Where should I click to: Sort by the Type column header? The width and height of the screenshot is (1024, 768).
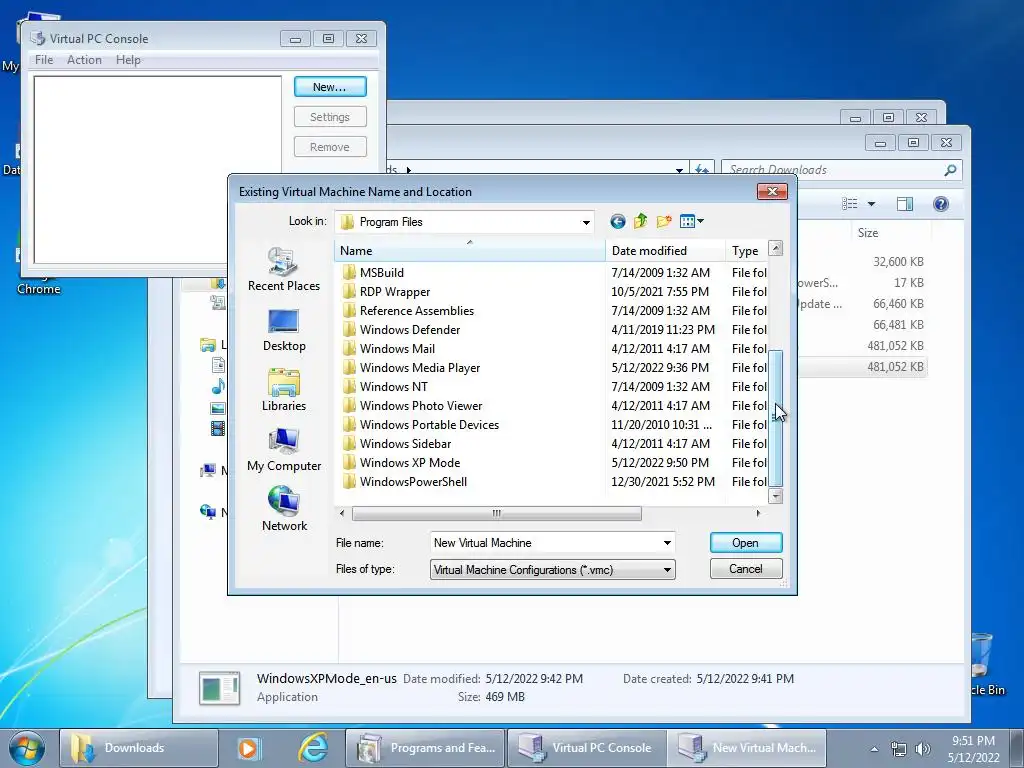click(x=745, y=251)
